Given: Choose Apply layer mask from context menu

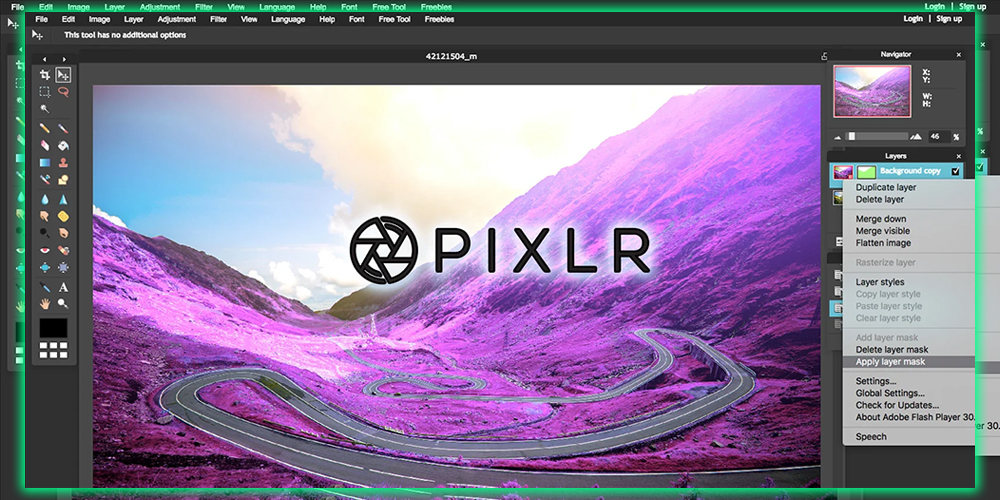Looking at the screenshot, I should 890,362.
